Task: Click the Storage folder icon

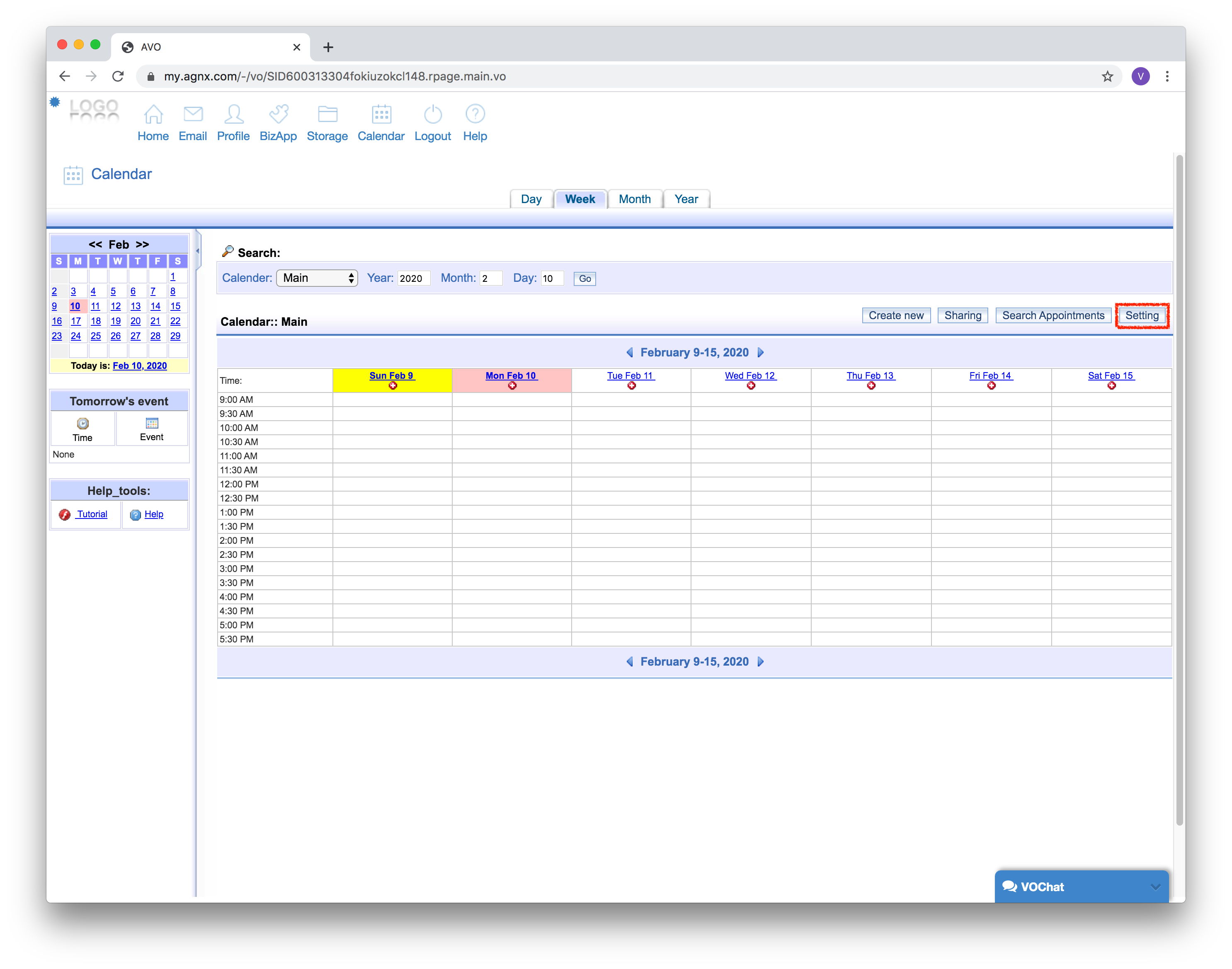Action: click(x=327, y=114)
